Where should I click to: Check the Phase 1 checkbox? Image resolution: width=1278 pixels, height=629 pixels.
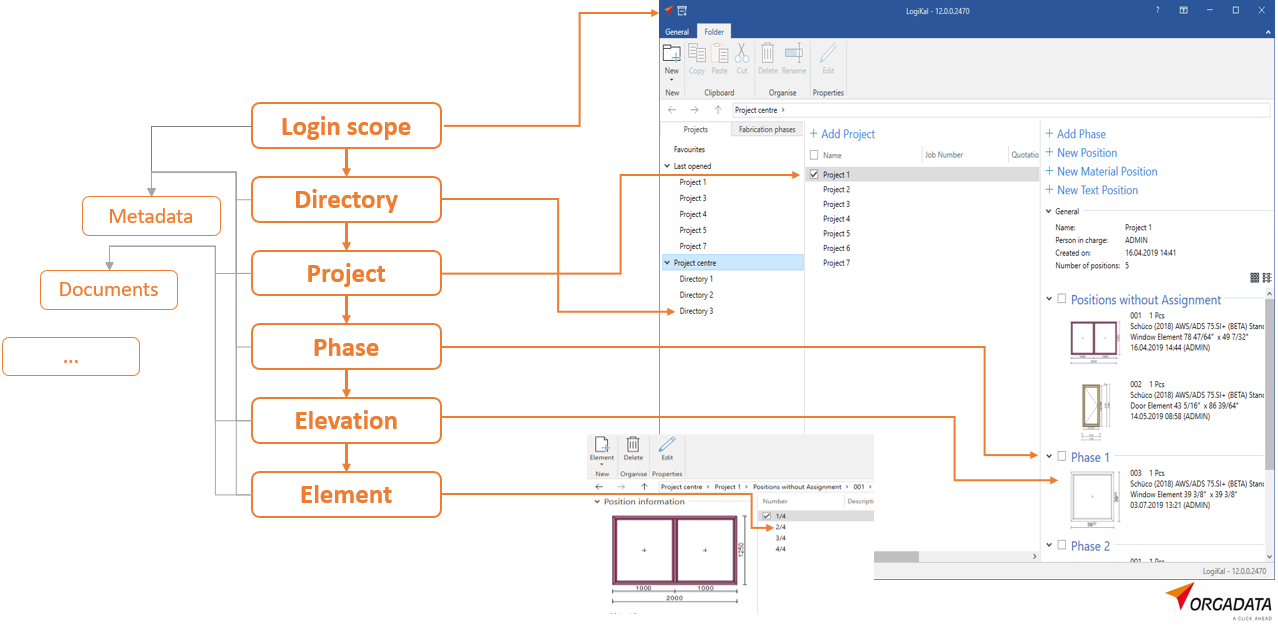click(1062, 456)
